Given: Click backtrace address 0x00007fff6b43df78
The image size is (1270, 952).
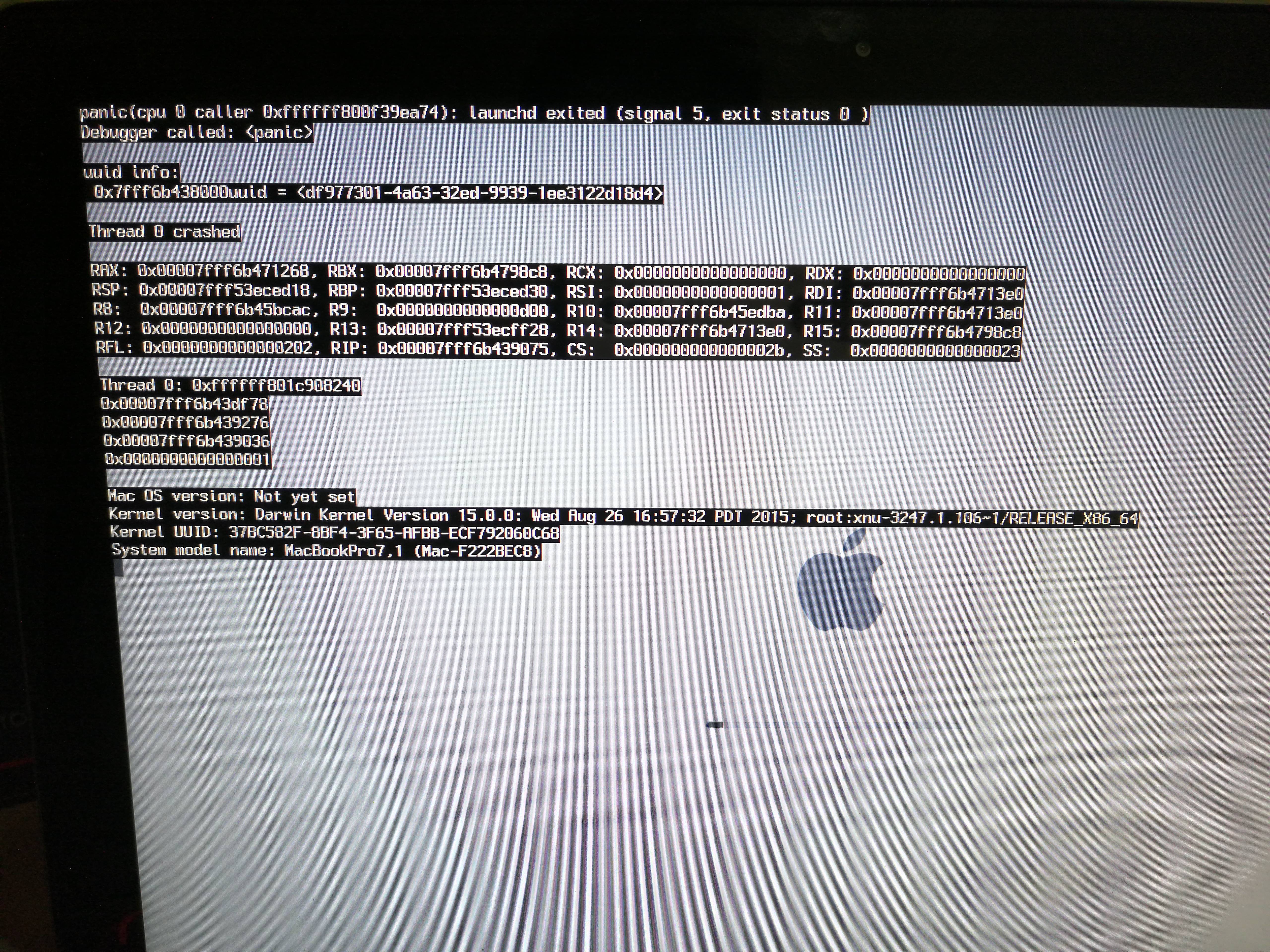Looking at the screenshot, I should (184, 404).
